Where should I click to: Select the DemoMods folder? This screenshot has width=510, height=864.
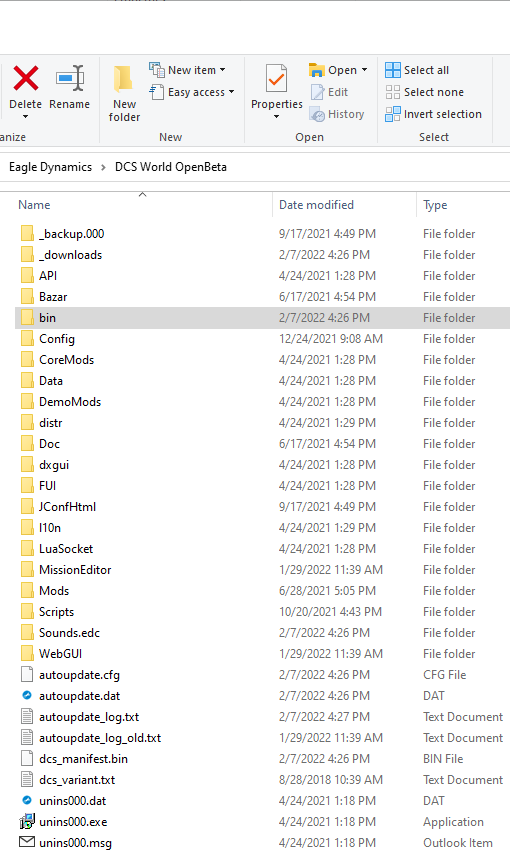click(x=70, y=401)
